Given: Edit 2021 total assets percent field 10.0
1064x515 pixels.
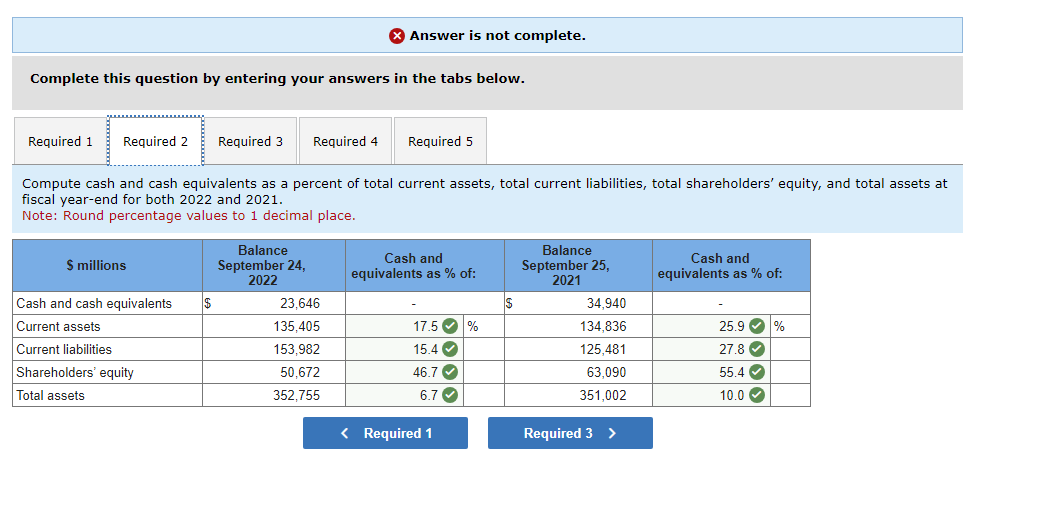Looking at the screenshot, I should [x=711, y=395].
